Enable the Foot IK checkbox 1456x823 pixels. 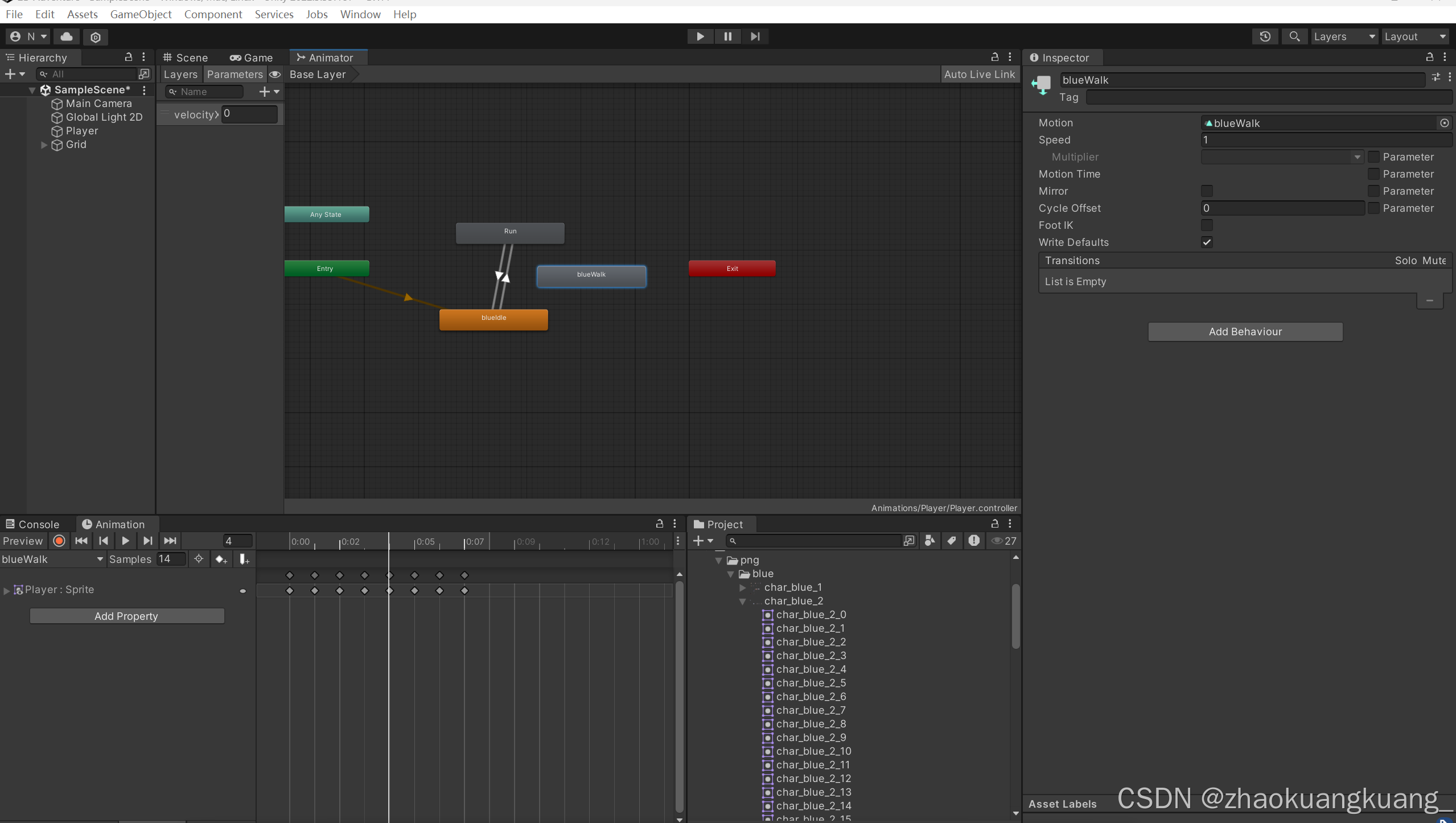click(1207, 225)
